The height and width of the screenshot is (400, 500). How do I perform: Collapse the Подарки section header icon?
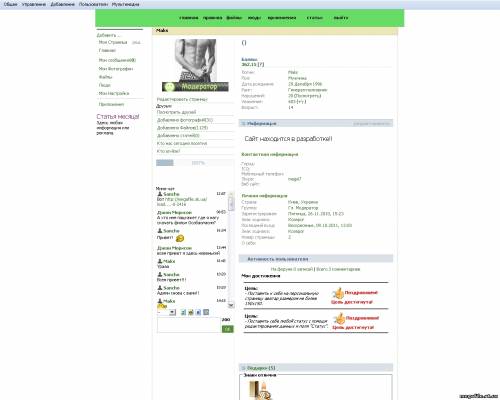[x=243, y=368]
